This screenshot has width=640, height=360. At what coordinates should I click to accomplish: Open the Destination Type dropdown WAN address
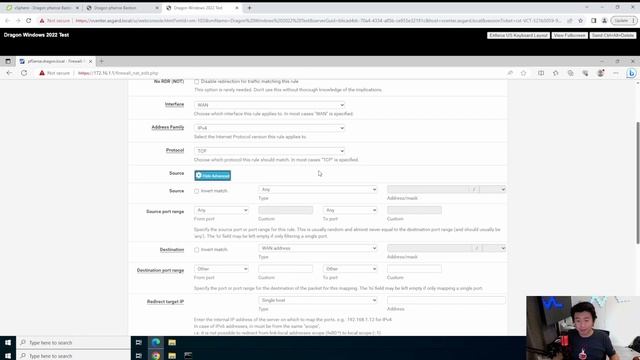click(x=318, y=248)
